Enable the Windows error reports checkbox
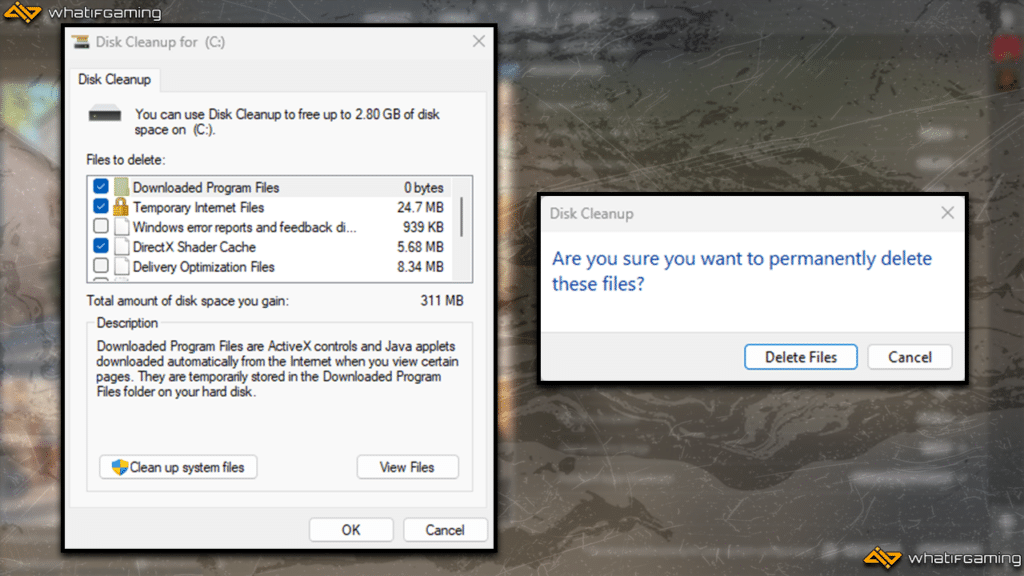 tap(101, 227)
